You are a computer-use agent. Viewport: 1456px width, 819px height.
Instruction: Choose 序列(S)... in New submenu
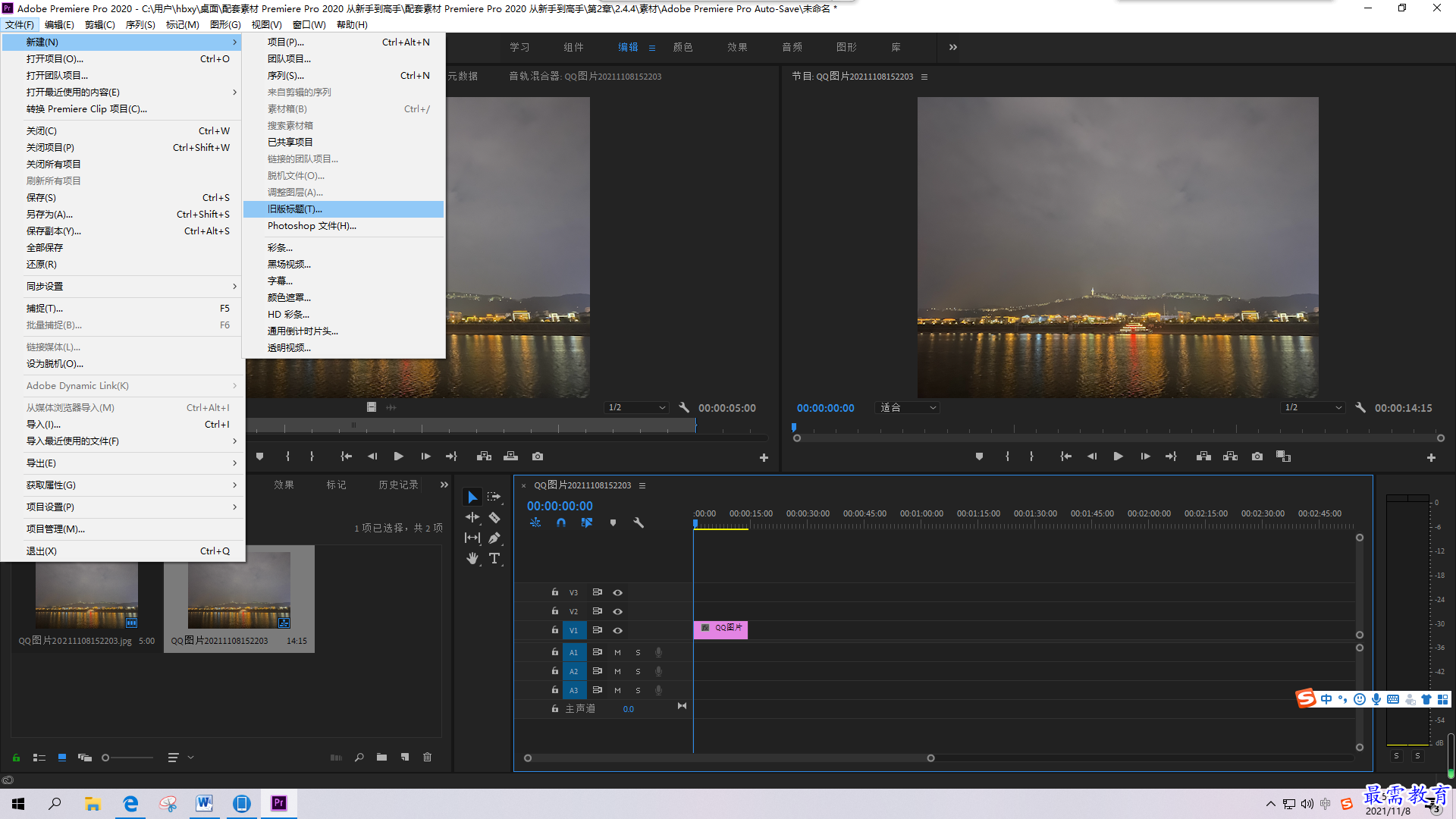(x=344, y=75)
